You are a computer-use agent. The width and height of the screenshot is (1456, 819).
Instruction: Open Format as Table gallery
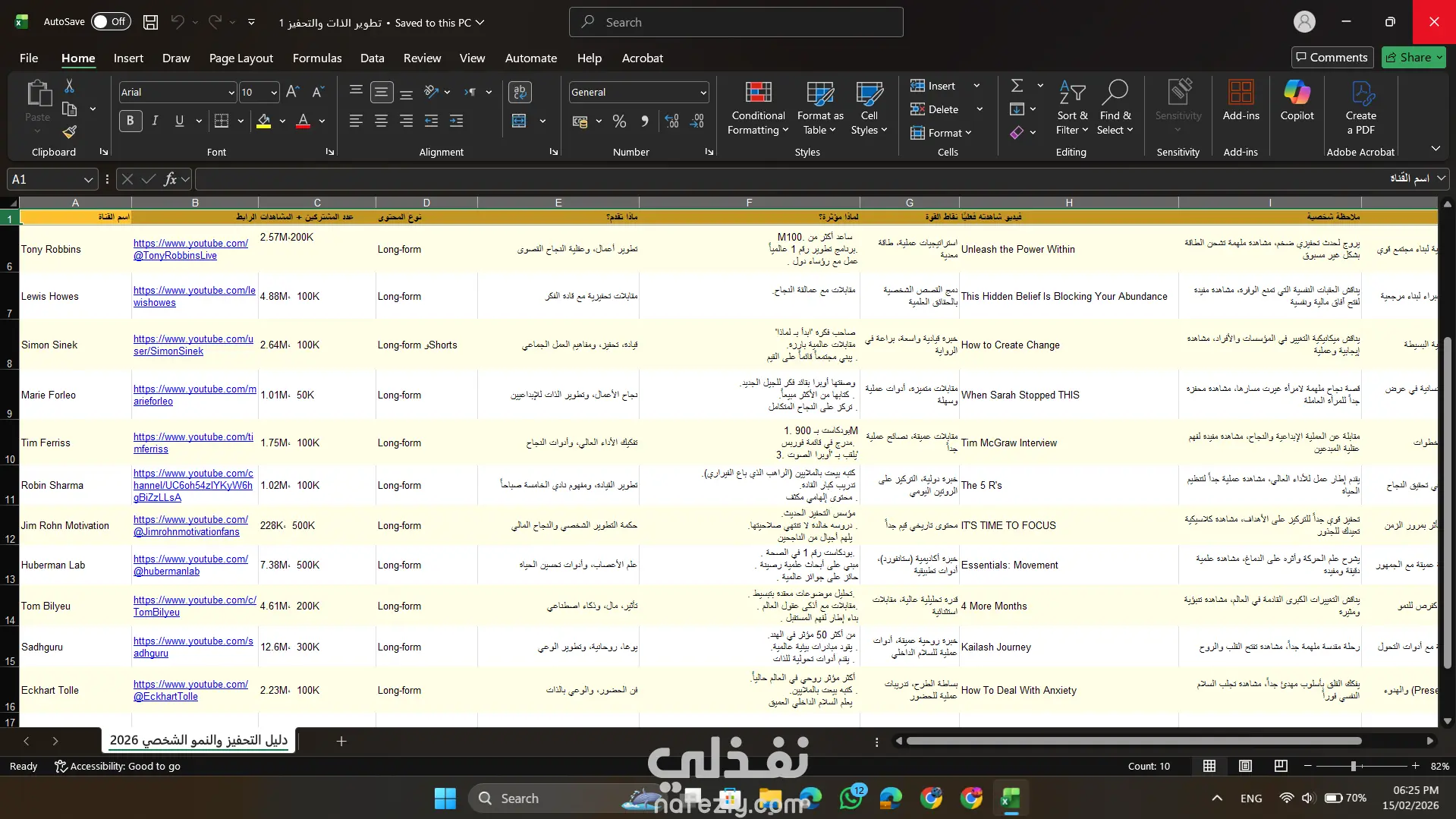(x=820, y=109)
